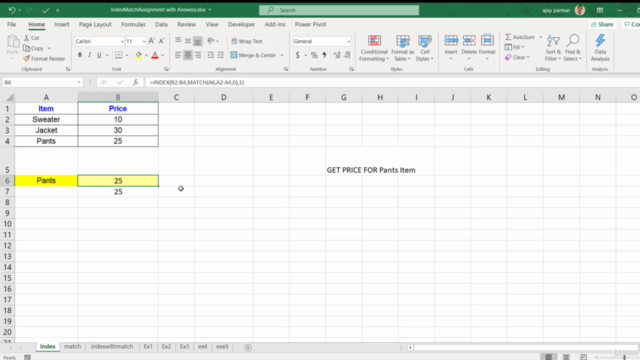Apply Percent Style format
This screenshot has width=640, height=360.
[314, 55]
